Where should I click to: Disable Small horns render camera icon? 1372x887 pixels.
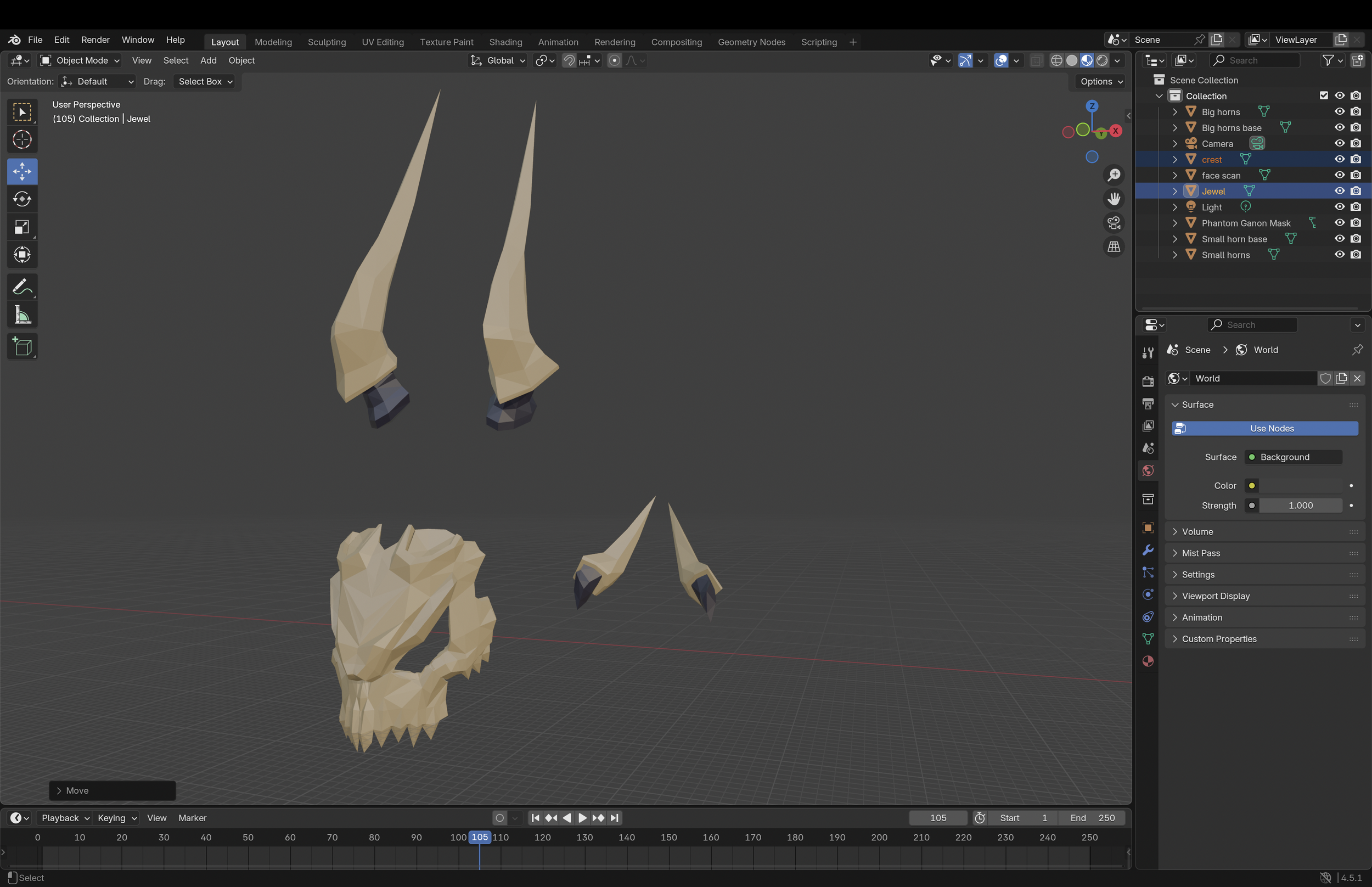coord(1356,255)
